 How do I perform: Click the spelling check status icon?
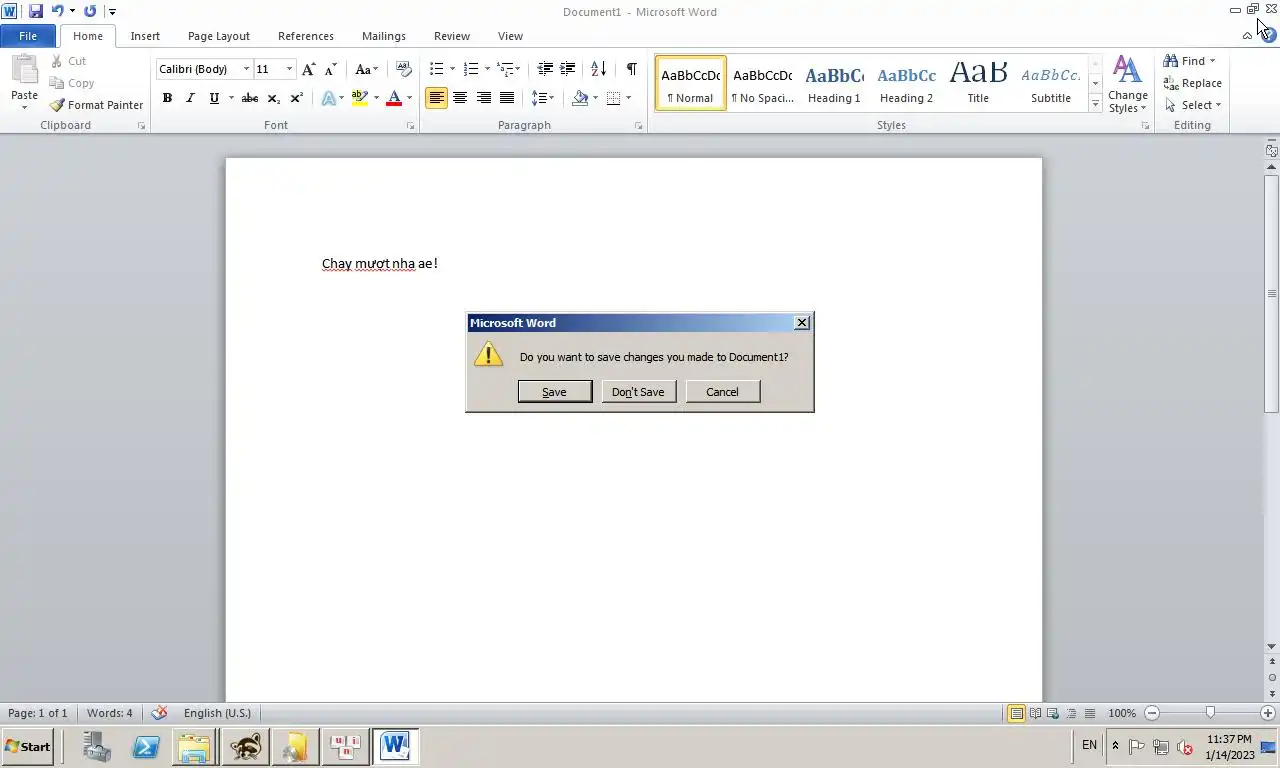159,713
